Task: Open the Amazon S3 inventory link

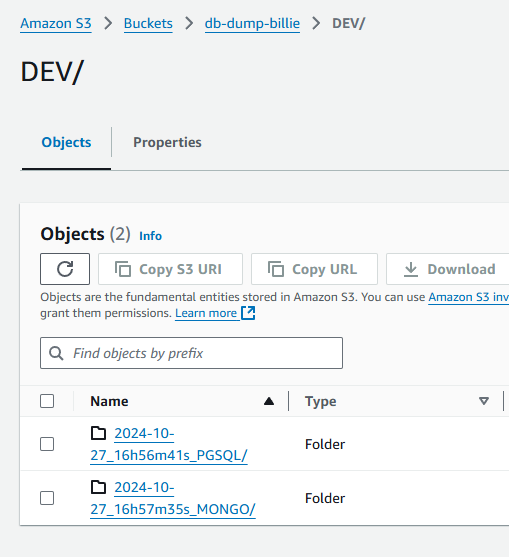Action: coord(469,297)
